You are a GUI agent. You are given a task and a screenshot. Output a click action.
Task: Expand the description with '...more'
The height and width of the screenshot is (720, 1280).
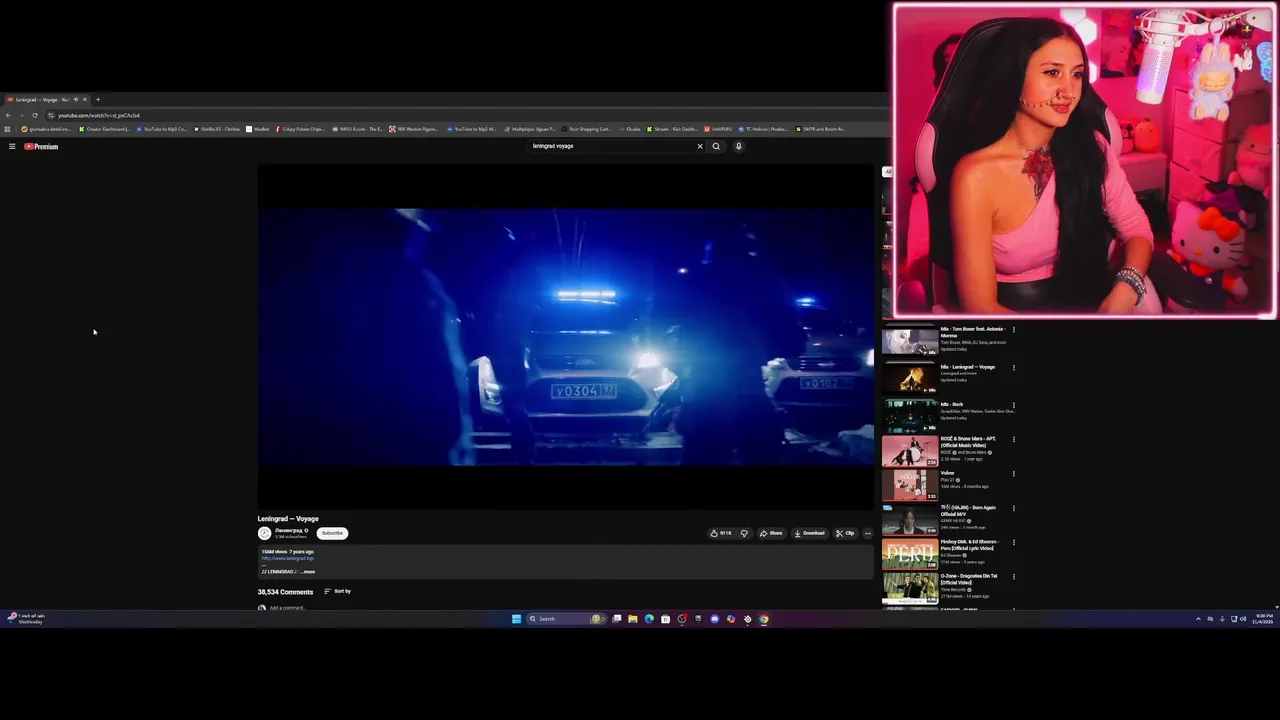click(x=307, y=572)
